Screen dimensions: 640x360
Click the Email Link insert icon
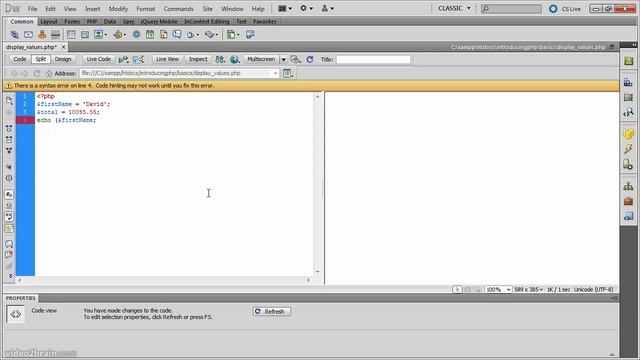[x=28, y=35]
